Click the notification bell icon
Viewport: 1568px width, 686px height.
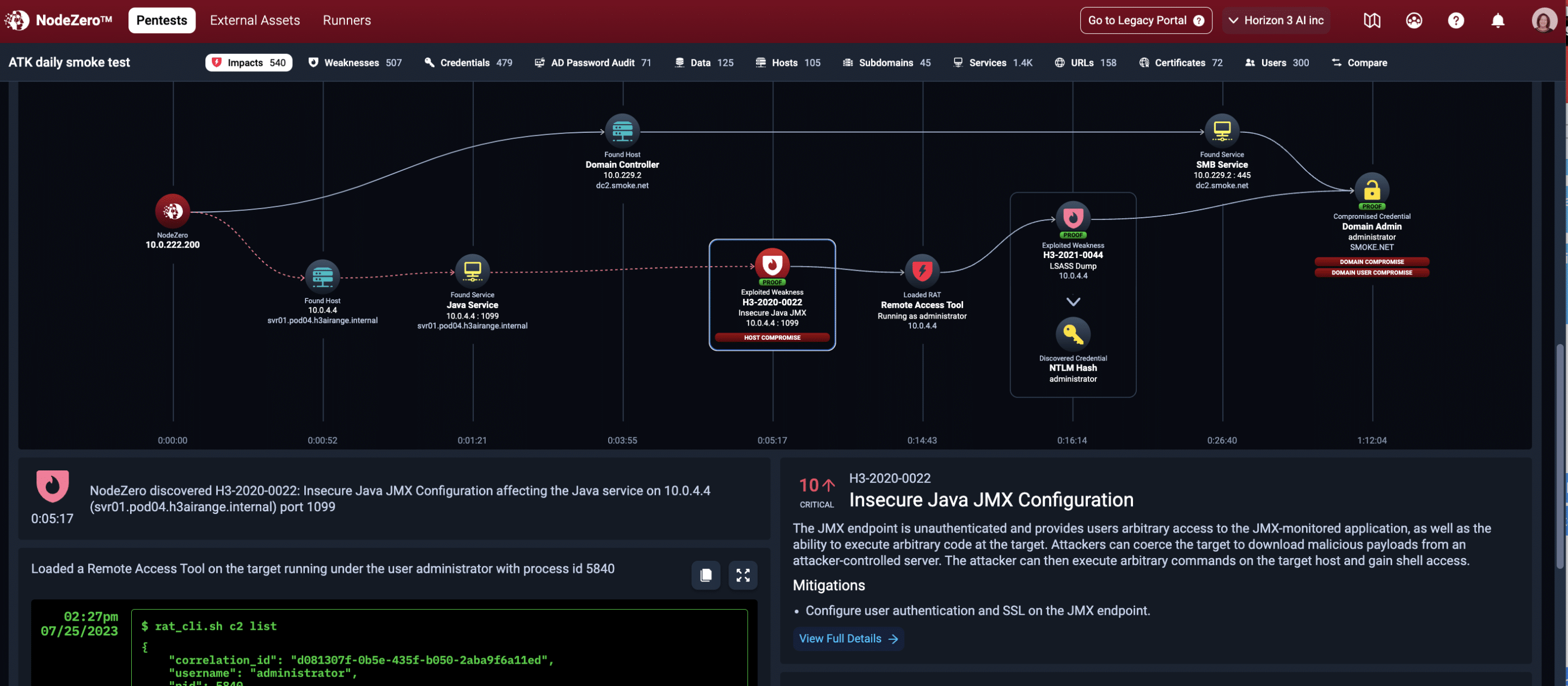click(1497, 20)
